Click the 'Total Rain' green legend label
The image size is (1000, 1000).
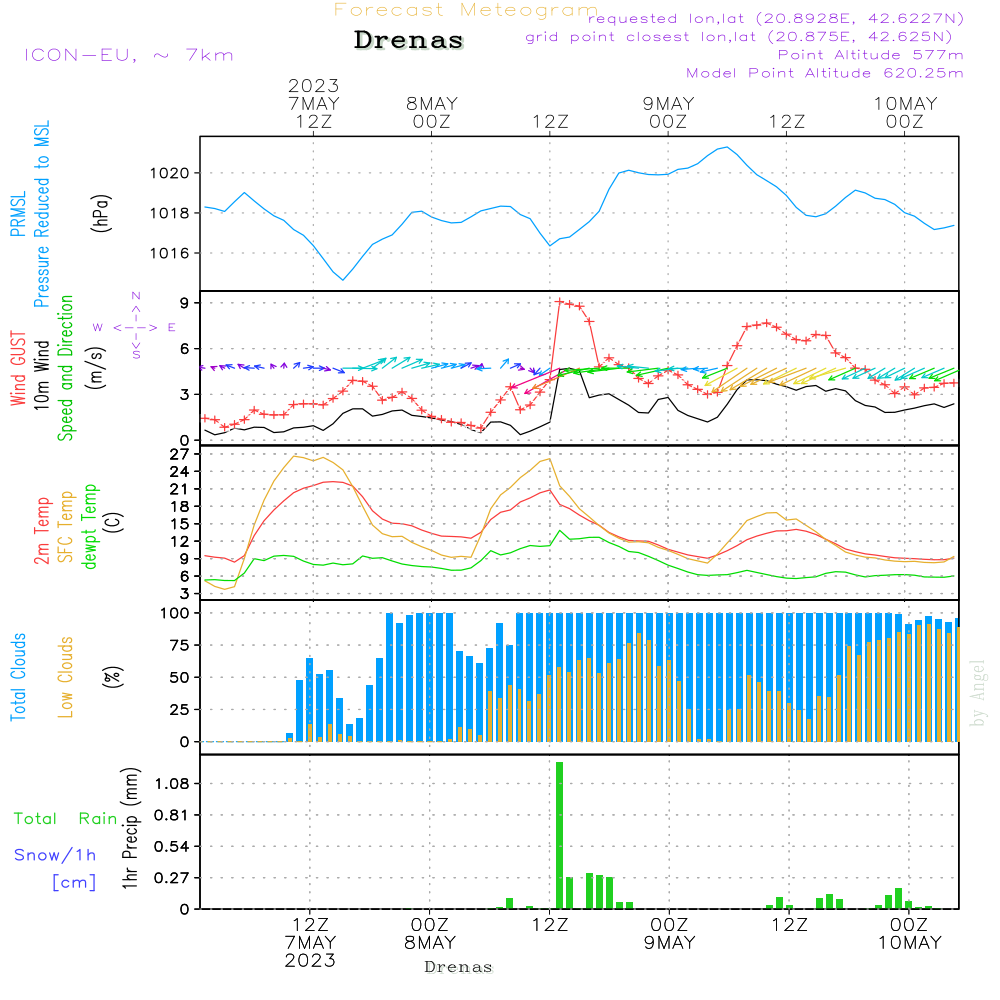point(66,818)
